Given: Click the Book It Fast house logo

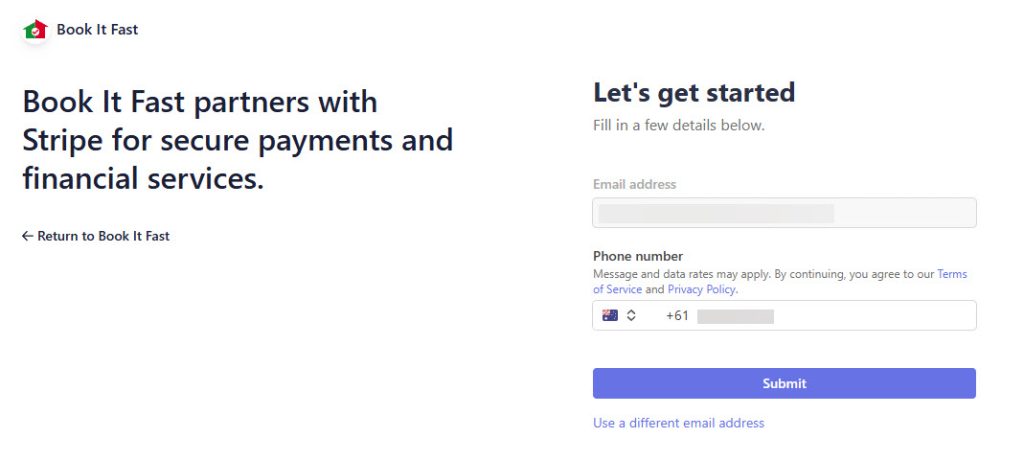Looking at the screenshot, I should [35, 30].
